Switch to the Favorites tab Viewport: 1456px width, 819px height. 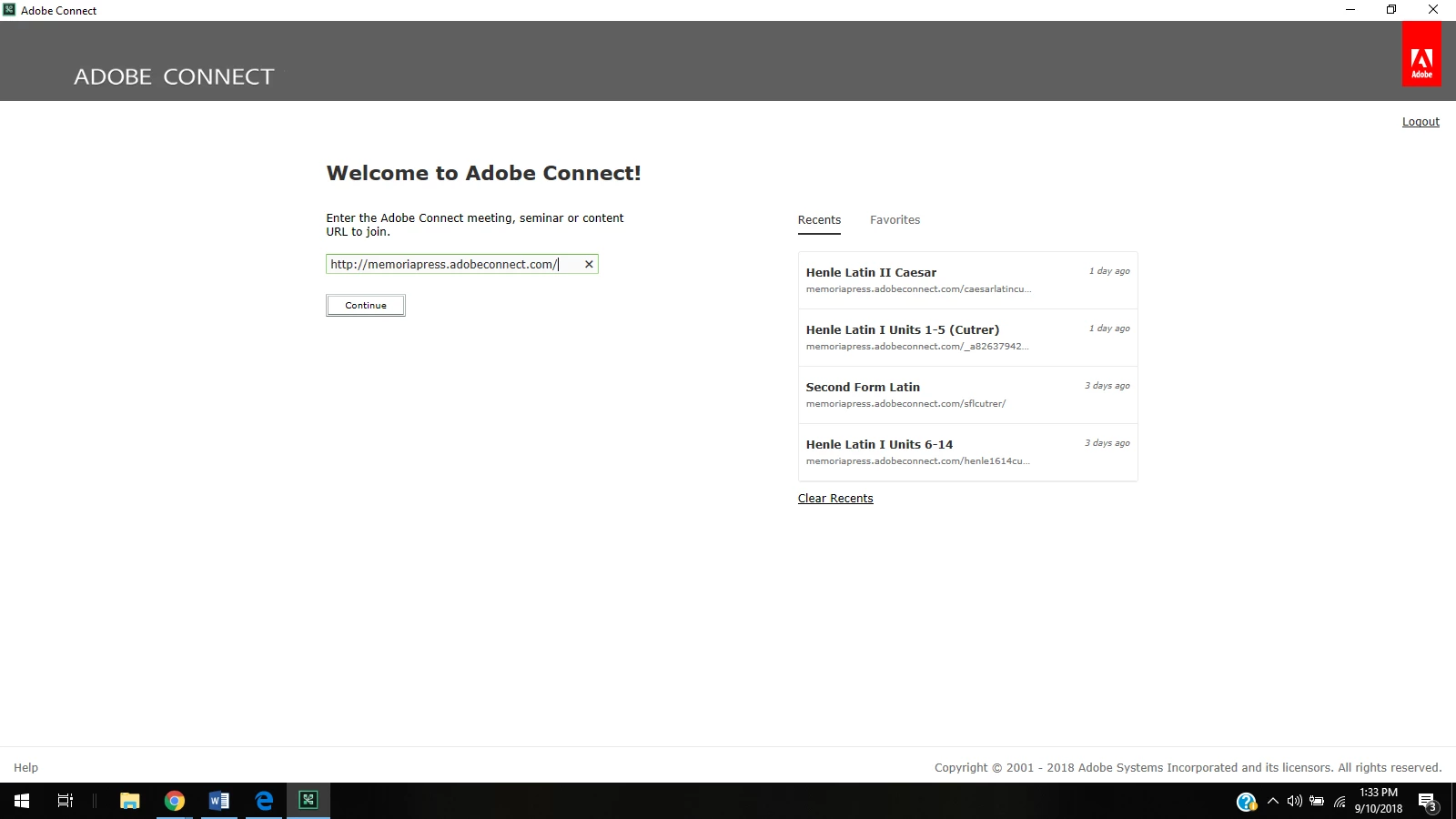coord(895,219)
